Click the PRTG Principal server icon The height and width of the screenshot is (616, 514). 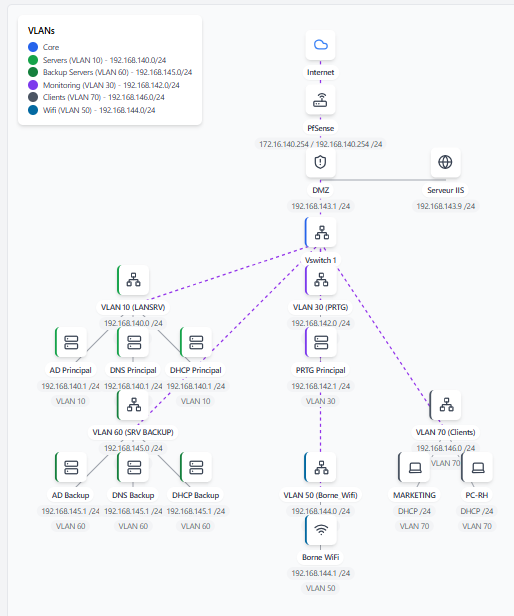[x=321, y=342]
